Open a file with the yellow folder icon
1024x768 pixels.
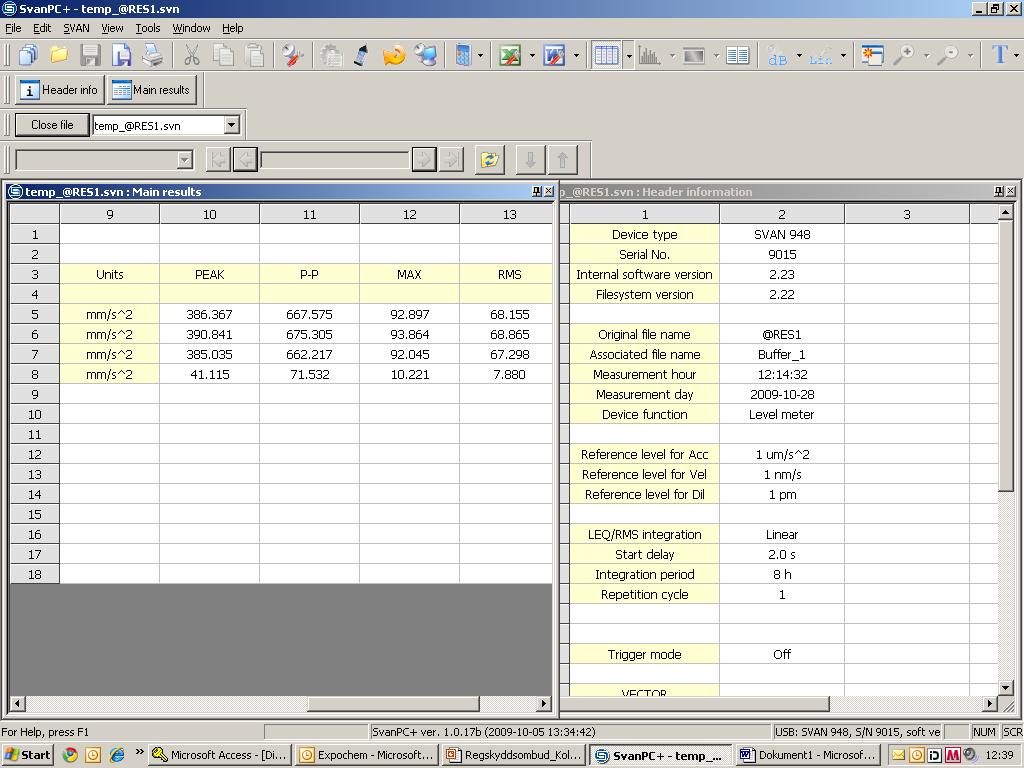coord(59,56)
